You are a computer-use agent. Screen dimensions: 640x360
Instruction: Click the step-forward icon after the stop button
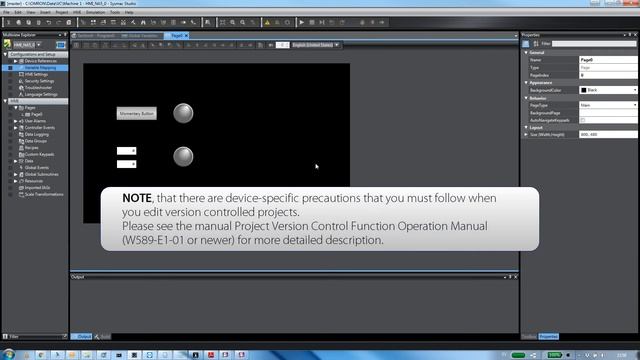[322, 22]
